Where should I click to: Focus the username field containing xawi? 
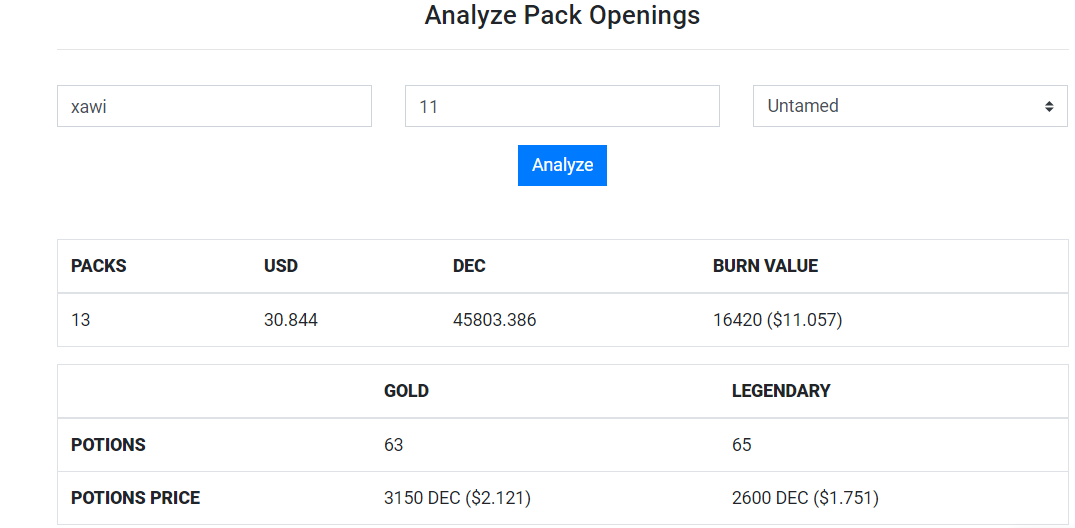[x=215, y=106]
